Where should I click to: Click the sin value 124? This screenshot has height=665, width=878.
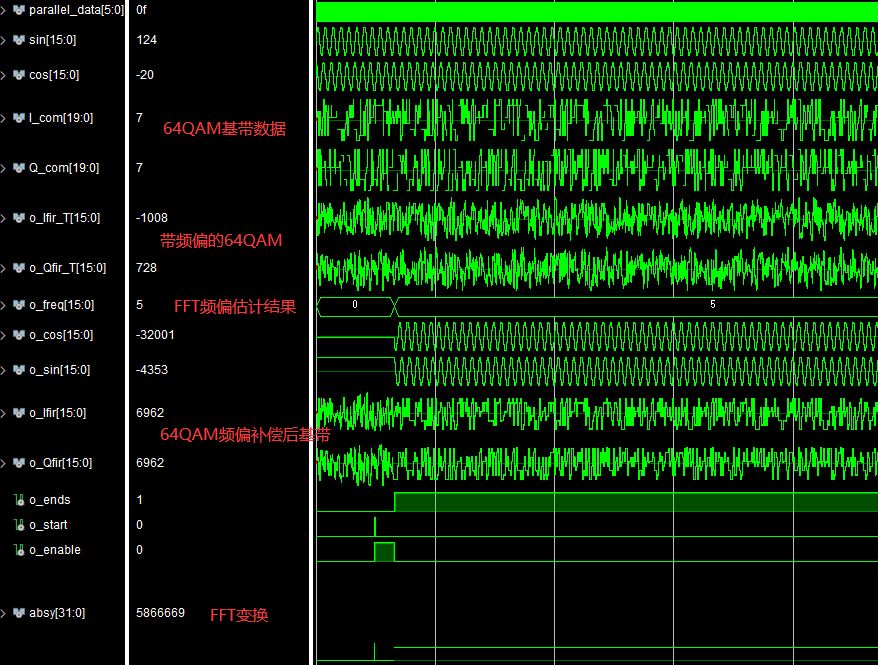[x=146, y=40]
